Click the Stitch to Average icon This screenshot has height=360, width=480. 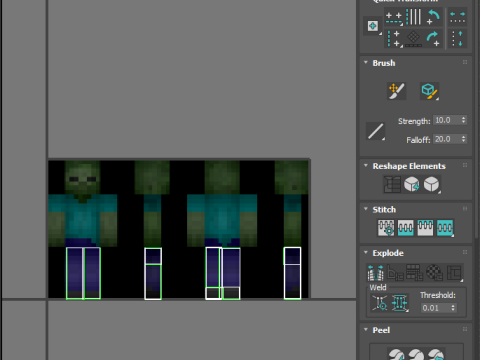(406, 228)
